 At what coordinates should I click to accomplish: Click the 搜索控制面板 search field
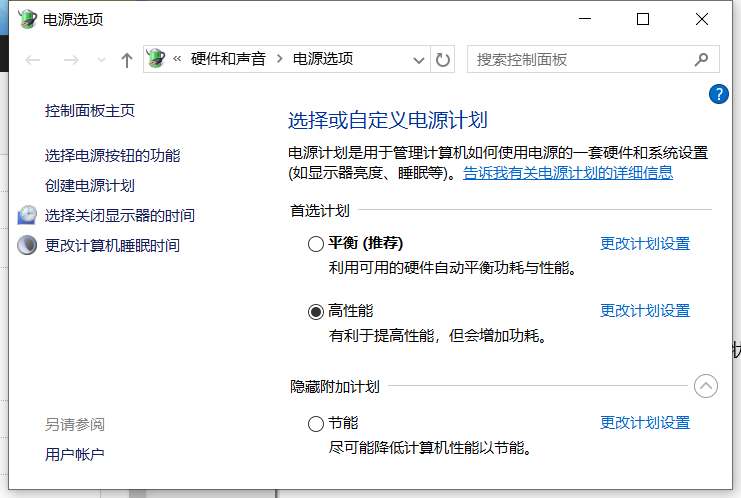(580, 60)
